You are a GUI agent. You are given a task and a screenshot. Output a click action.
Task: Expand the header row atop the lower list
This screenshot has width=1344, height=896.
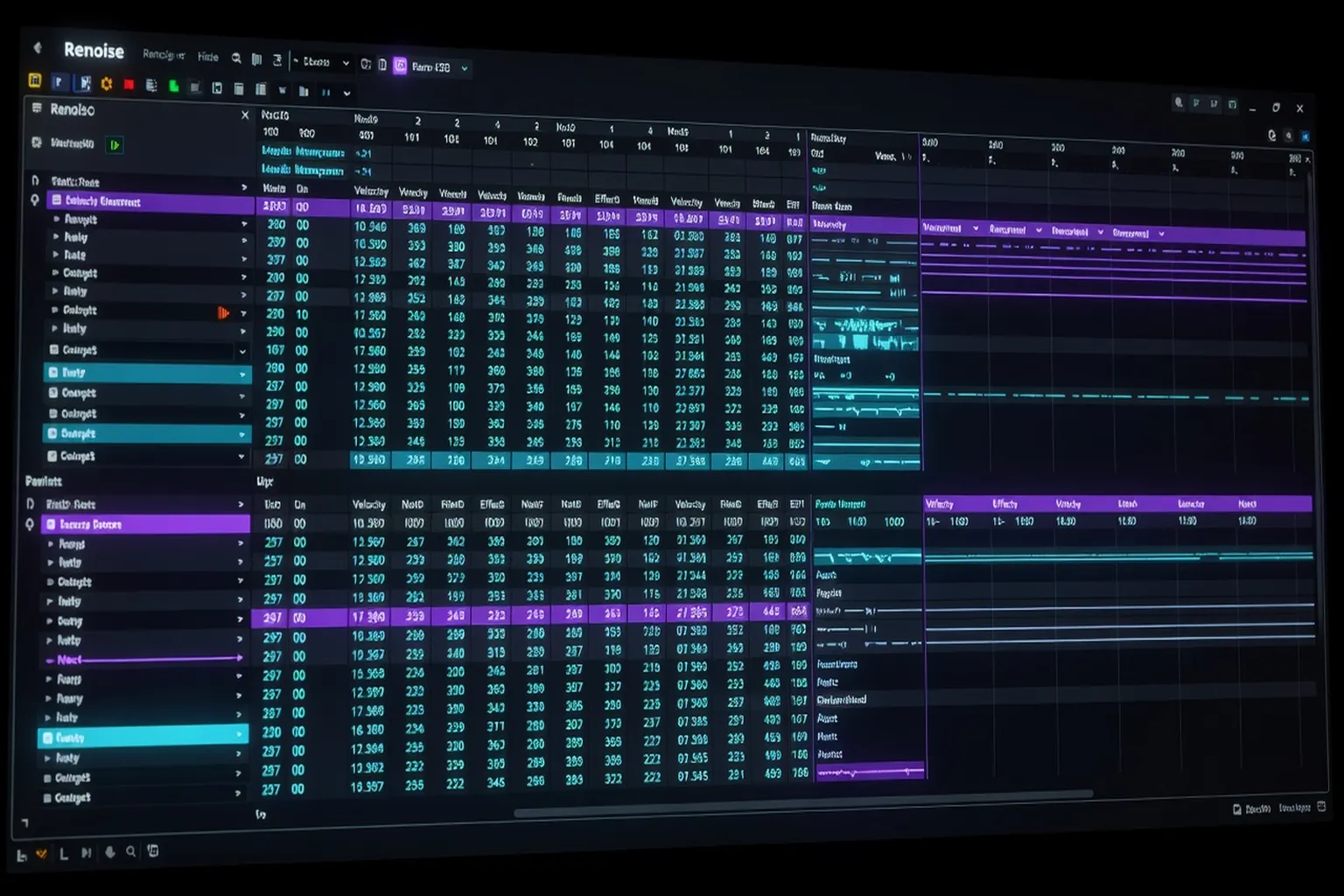(241, 505)
